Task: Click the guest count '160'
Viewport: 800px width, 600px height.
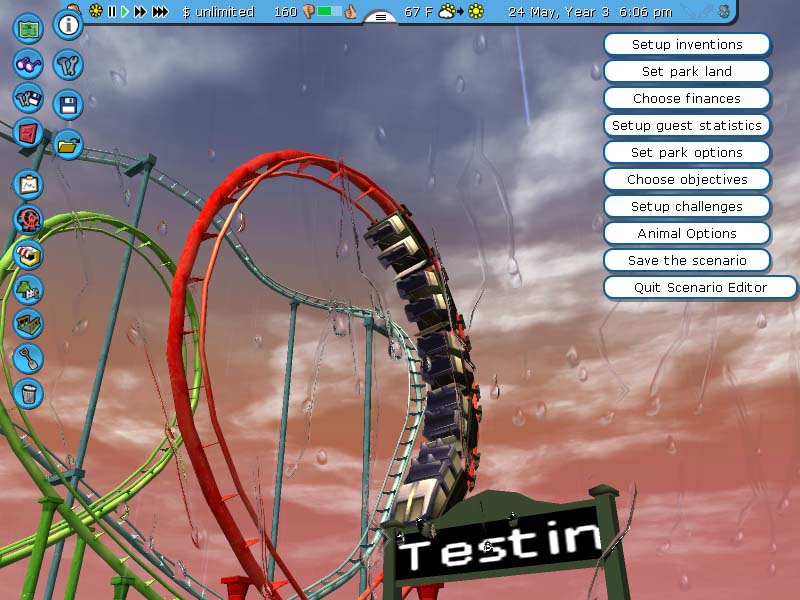Action: [x=286, y=12]
